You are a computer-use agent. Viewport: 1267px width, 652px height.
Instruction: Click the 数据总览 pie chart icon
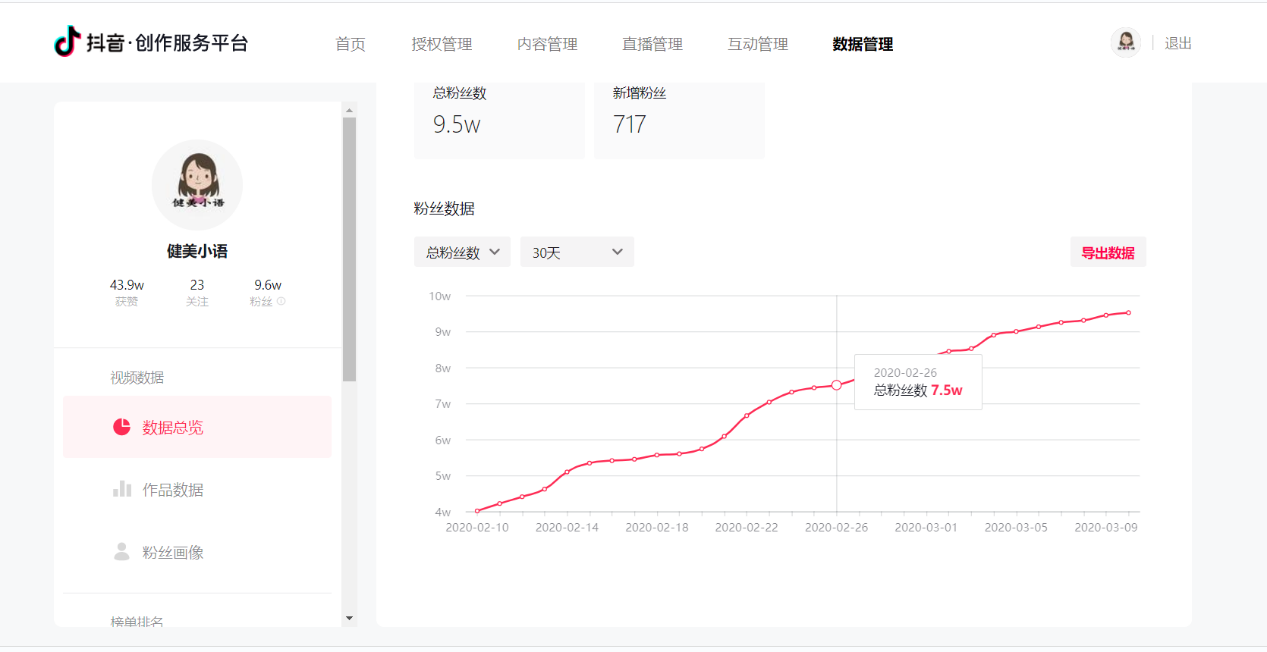point(122,427)
